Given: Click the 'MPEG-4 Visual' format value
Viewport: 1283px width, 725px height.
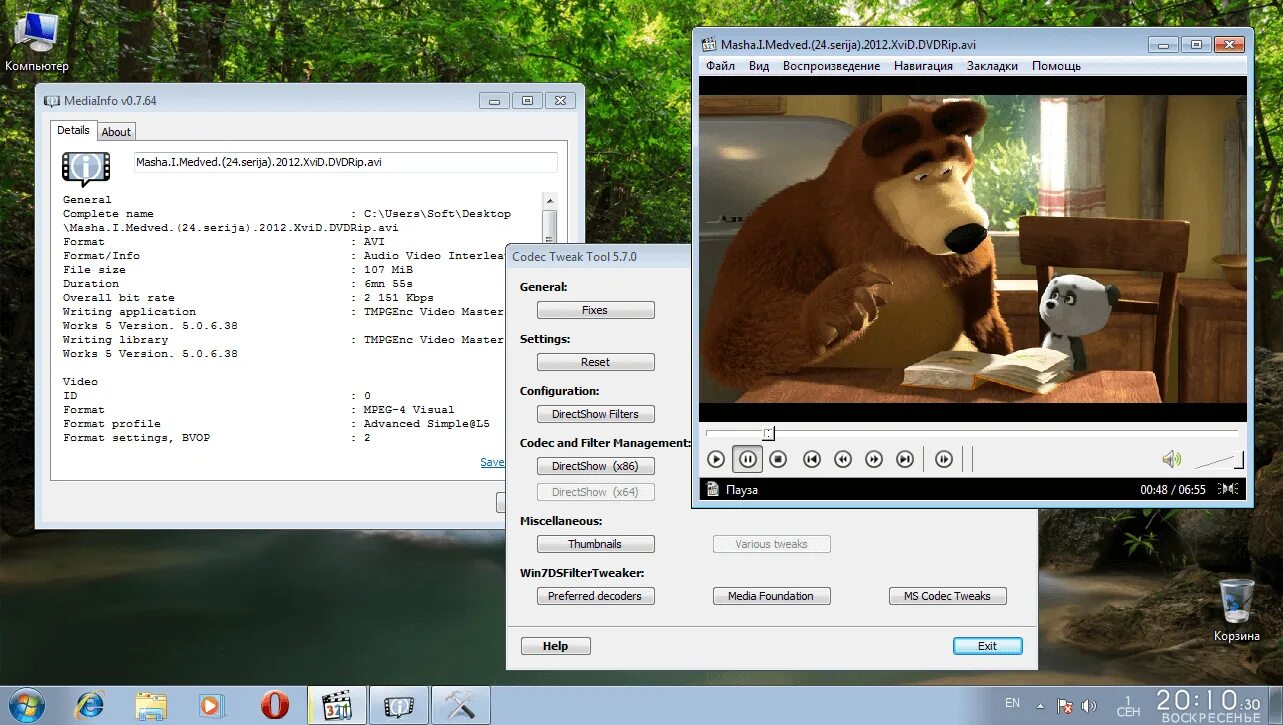Looking at the screenshot, I should [x=409, y=410].
